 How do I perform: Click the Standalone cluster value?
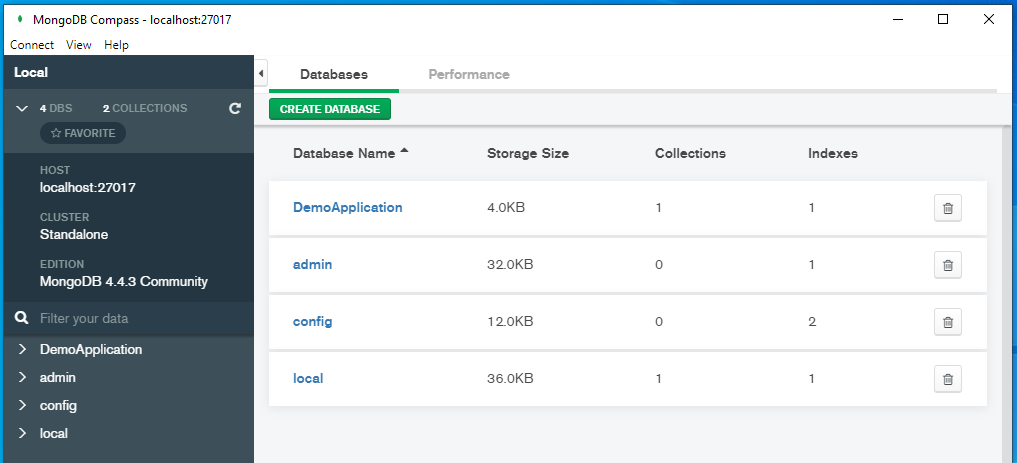pyautogui.click(x=74, y=235)
